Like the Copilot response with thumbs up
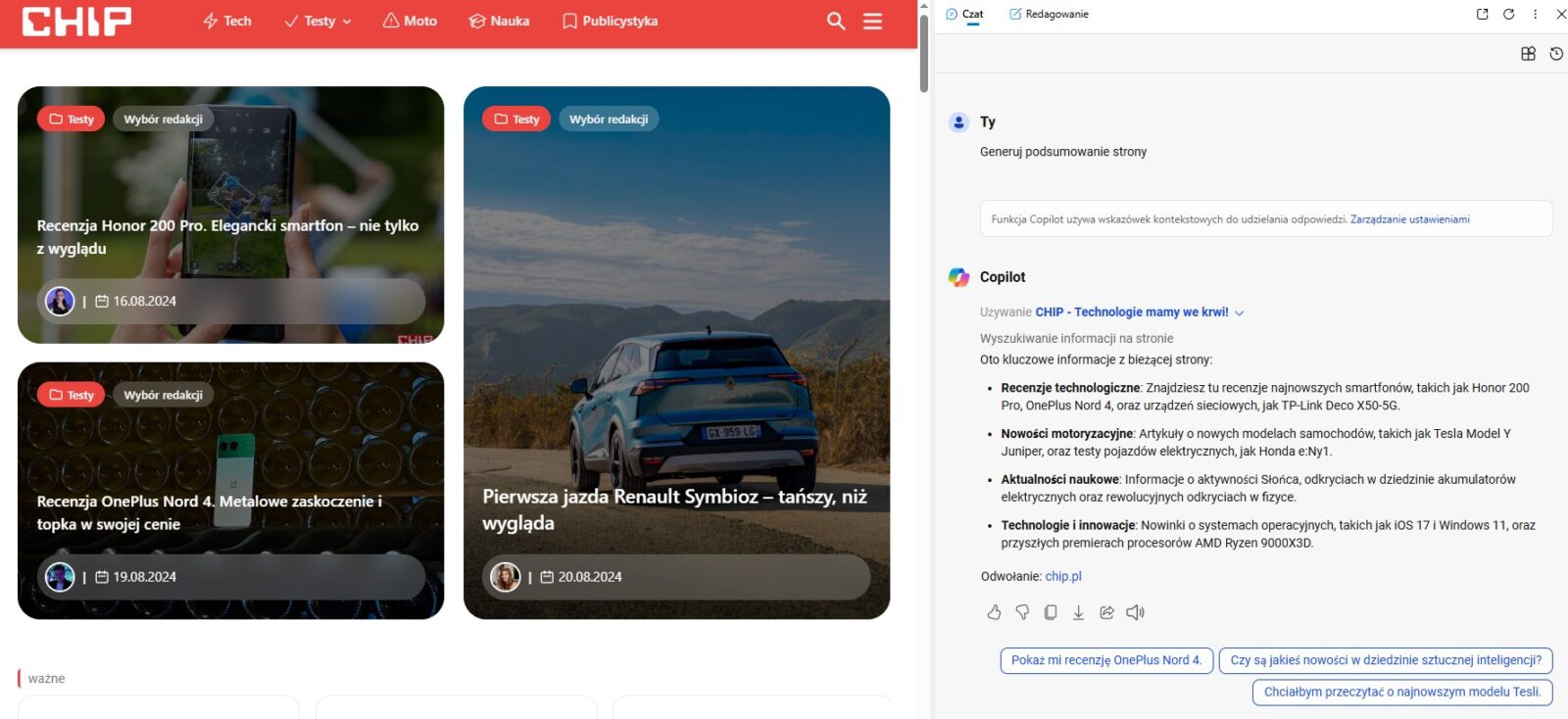 pos(994,612)
